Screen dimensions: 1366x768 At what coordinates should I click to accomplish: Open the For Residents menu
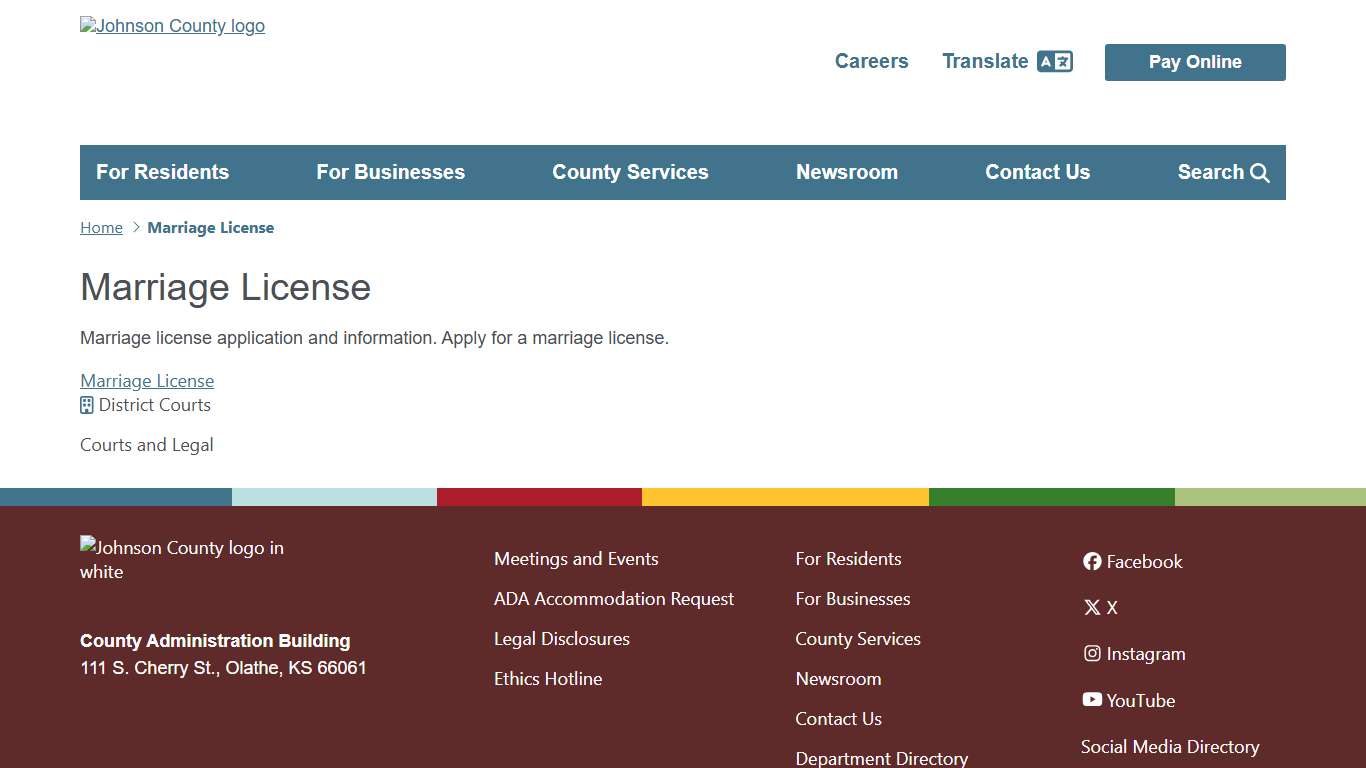(x=162, y=172)
